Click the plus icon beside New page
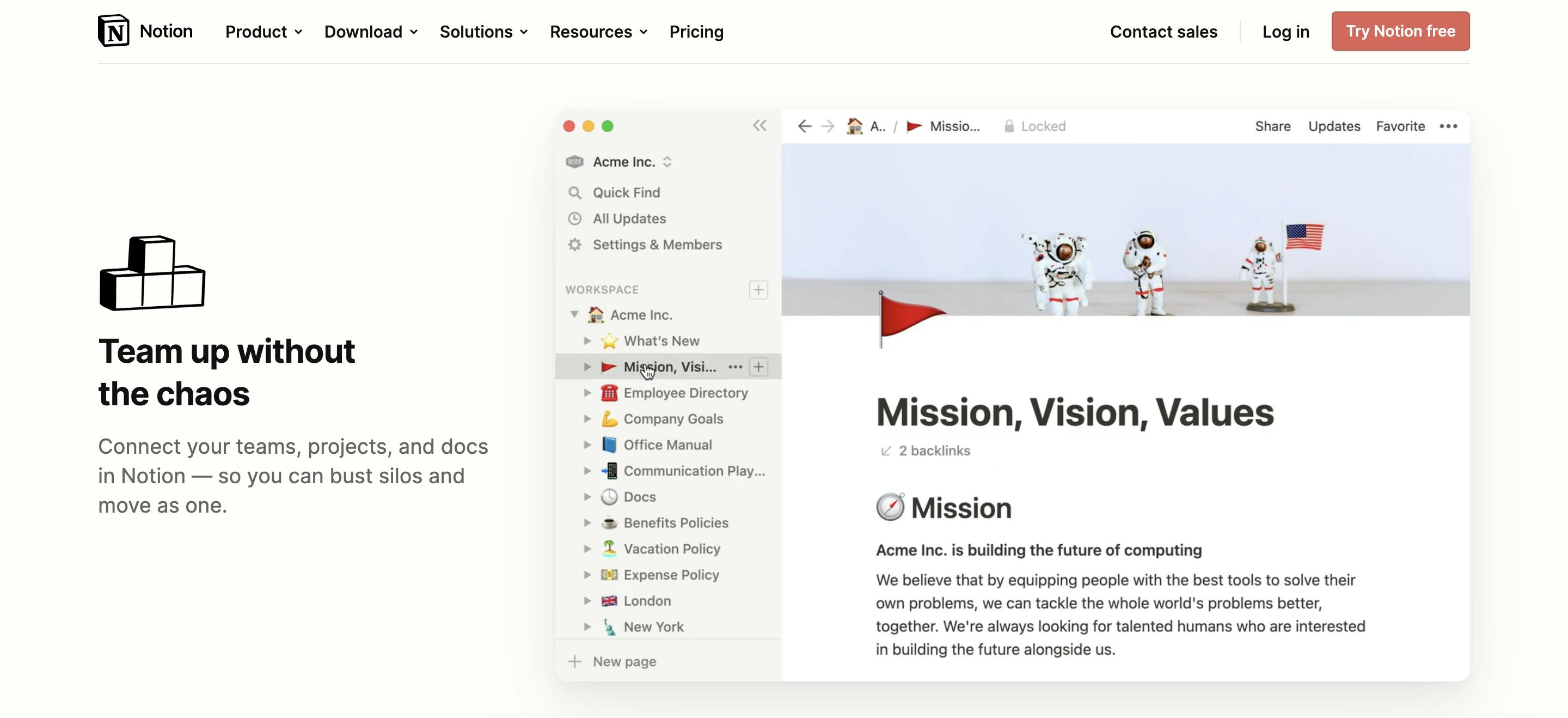The image size is (1568, 718). pyautogui.click(x=574, y=661)
